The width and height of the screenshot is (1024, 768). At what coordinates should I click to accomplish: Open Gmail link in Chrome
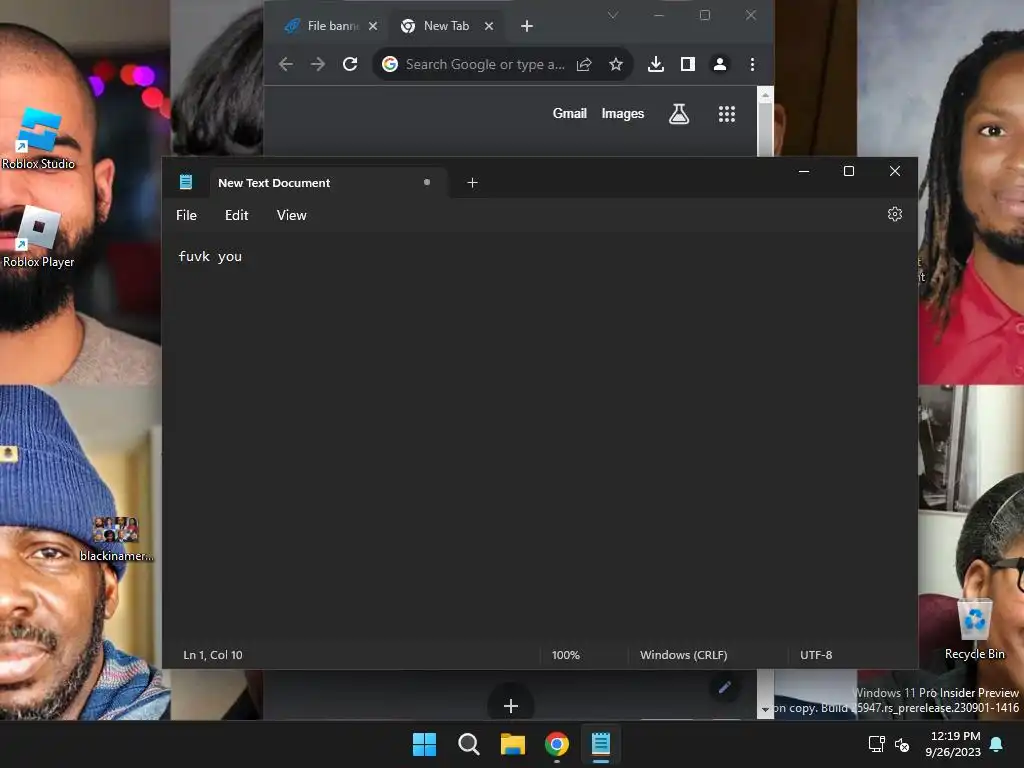tap(569, 114)
